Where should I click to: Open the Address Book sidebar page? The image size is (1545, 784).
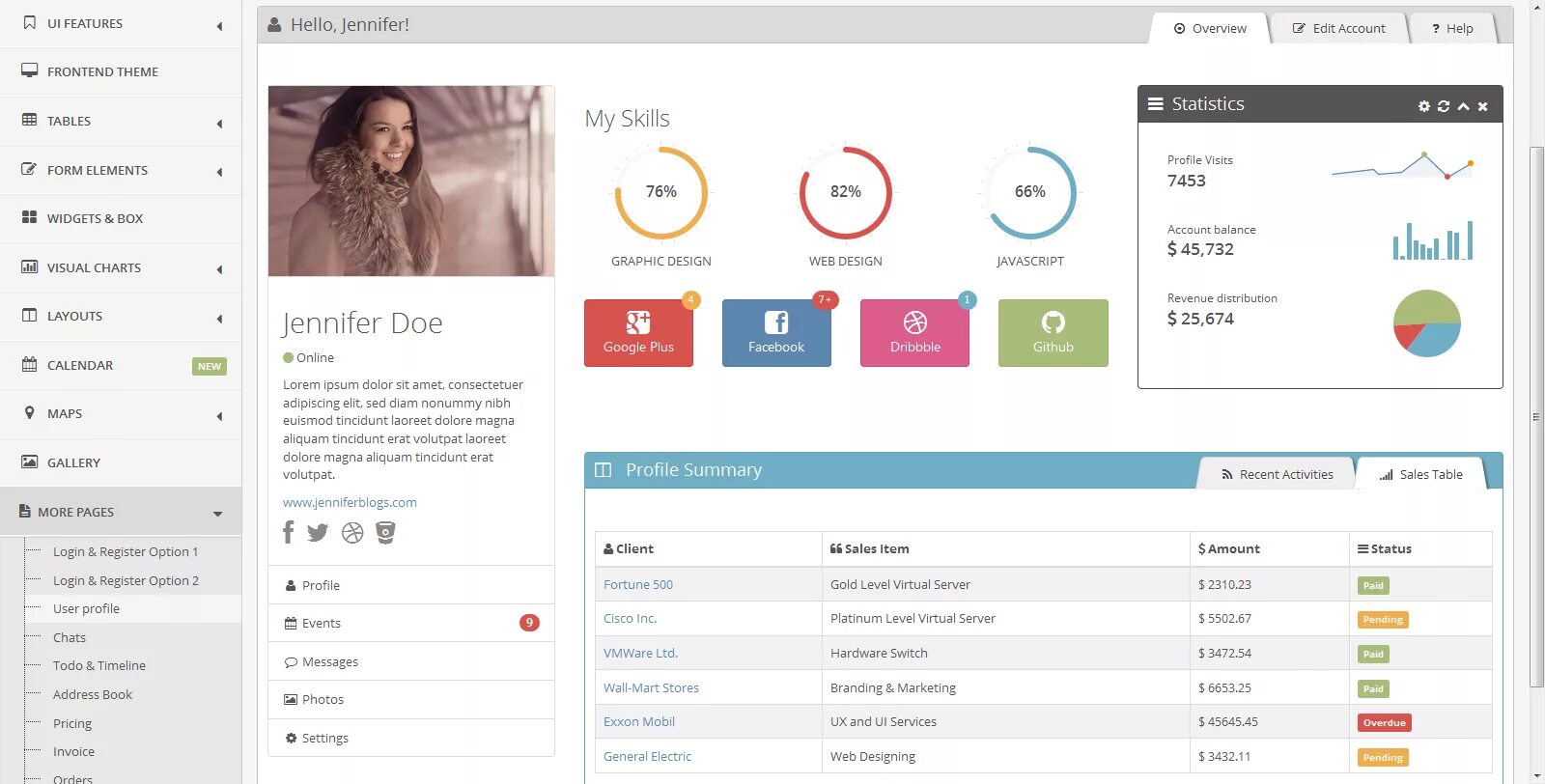coord(93,694)
